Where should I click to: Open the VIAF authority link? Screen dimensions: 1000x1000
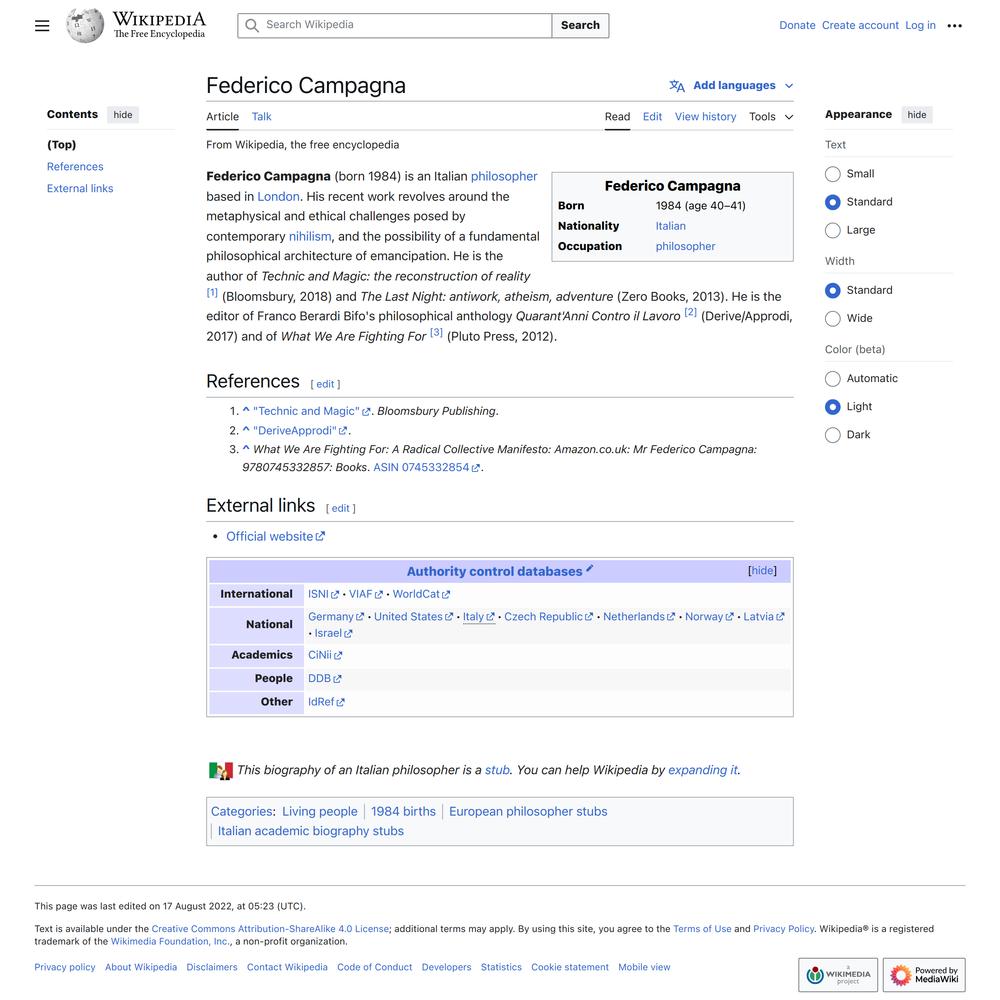coord(365,594)
